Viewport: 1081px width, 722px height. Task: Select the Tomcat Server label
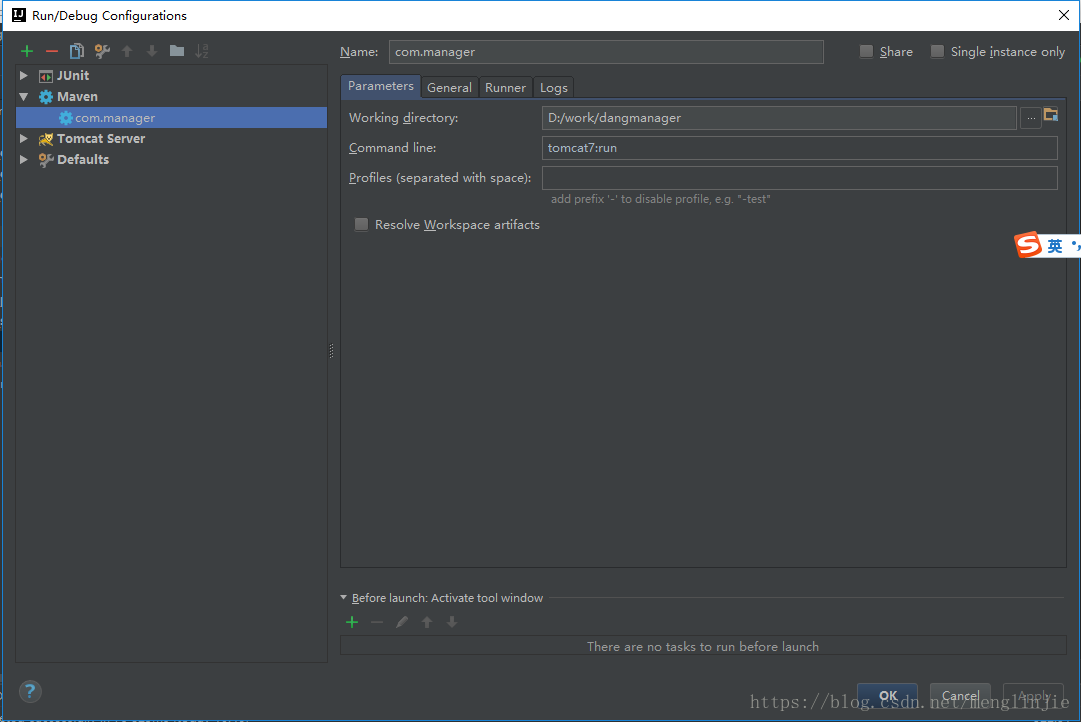point(101,139)
